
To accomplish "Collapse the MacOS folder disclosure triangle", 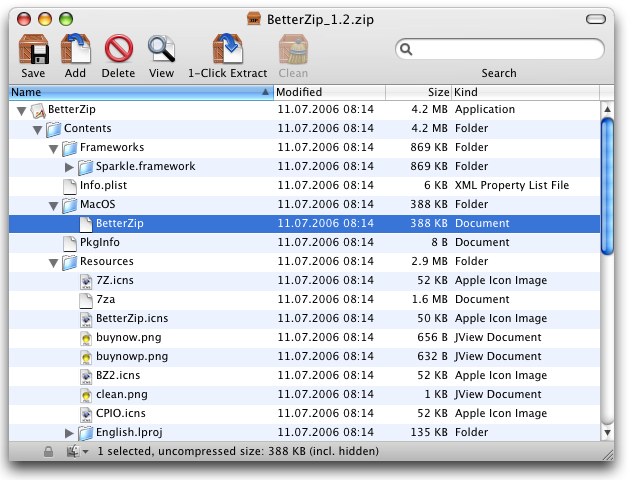I will pyautogui.click(x=53, y=206).
